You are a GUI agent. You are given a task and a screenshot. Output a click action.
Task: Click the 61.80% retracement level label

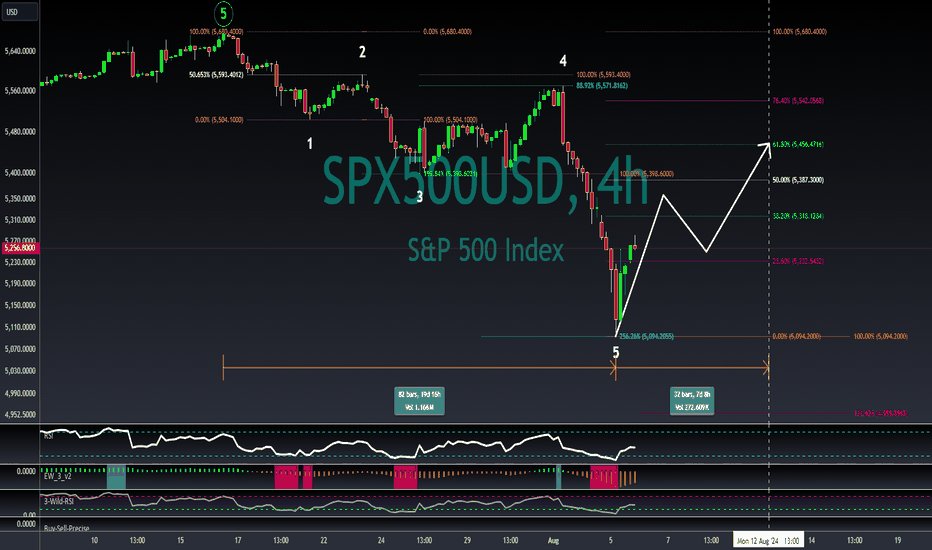pyautogui.click(x=798, y=144)
